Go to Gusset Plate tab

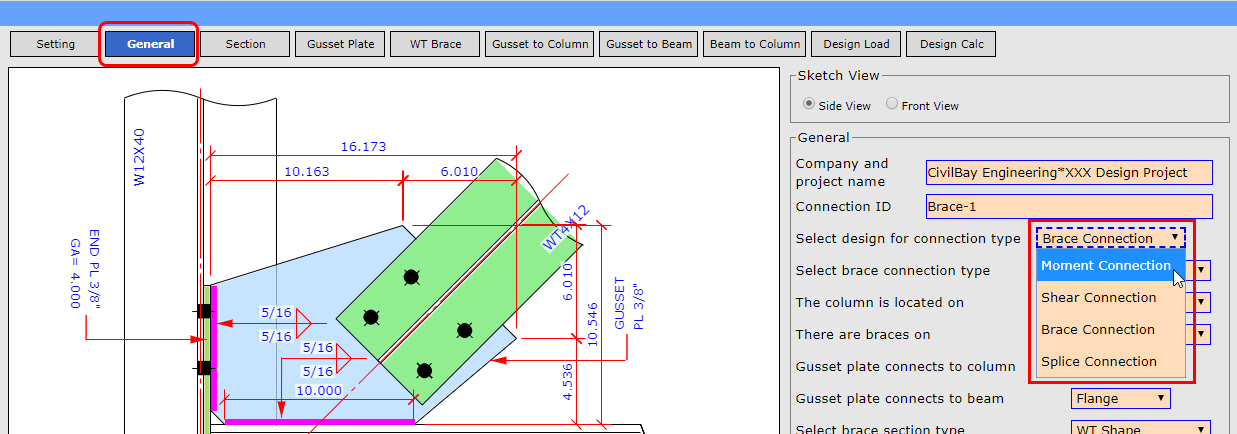(x=340, y=44)
